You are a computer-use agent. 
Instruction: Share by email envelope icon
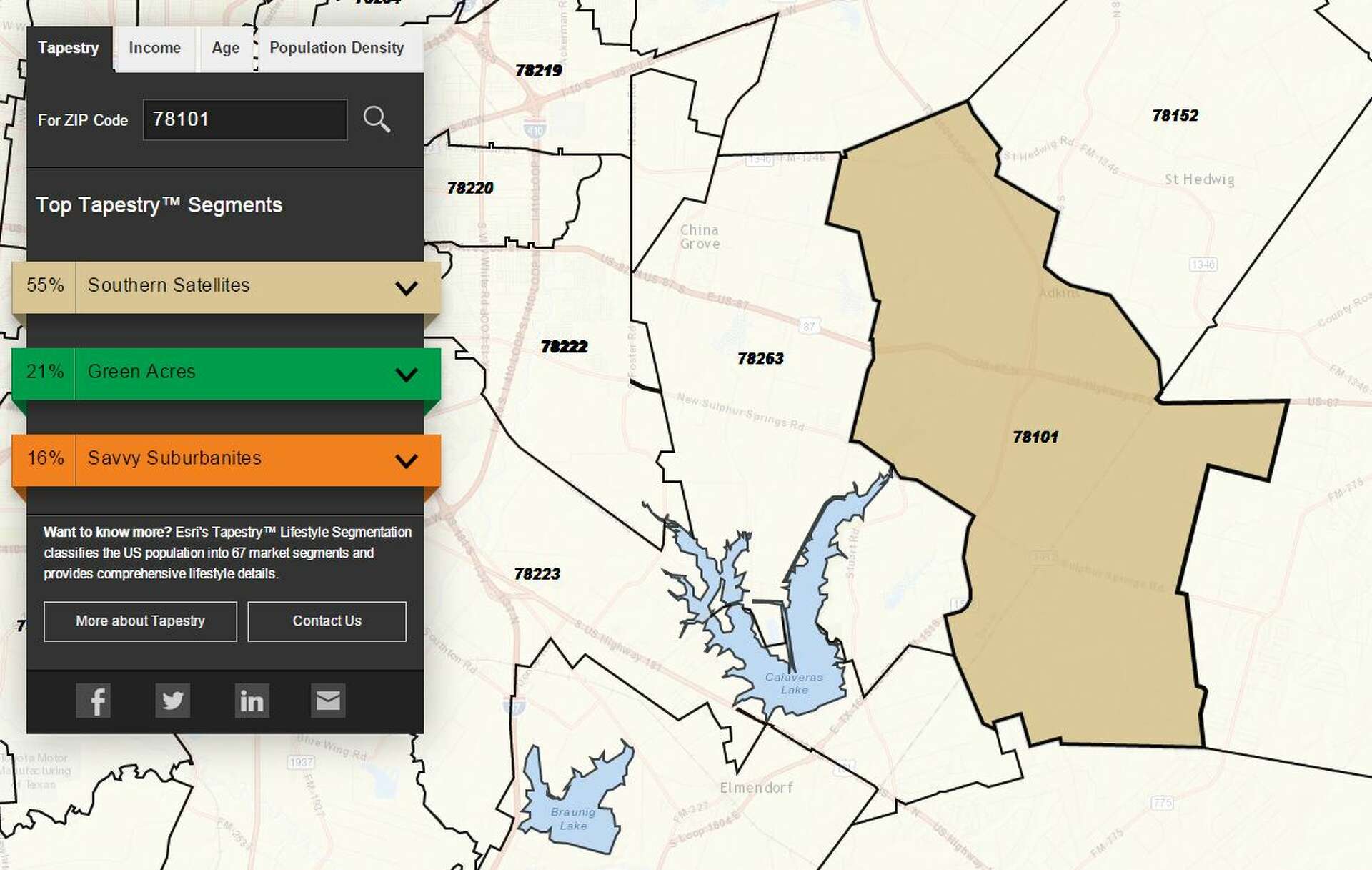pos(329,701)
